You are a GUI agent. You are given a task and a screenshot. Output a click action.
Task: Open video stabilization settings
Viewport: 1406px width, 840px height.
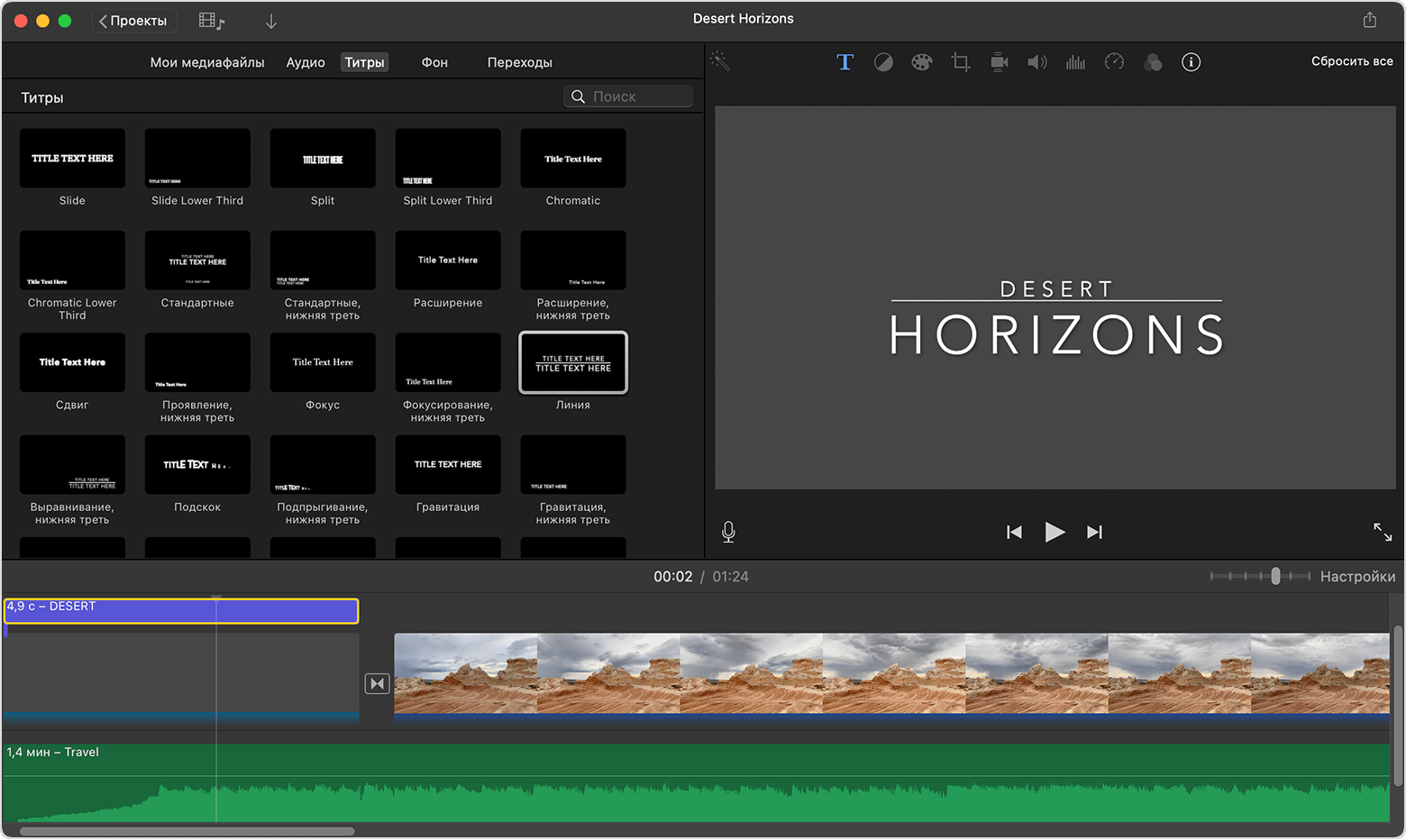(999, 62)
